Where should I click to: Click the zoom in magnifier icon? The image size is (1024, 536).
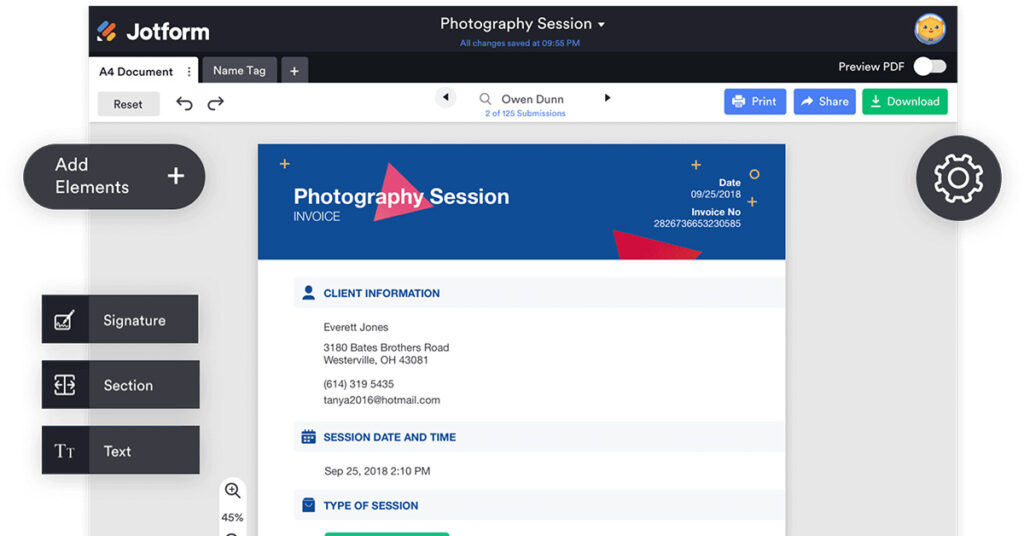coord(232,490)
